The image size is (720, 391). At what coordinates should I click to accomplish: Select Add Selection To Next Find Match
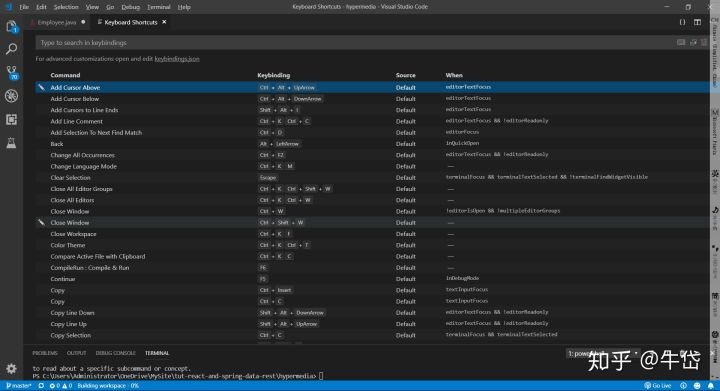tap(372, 133)
